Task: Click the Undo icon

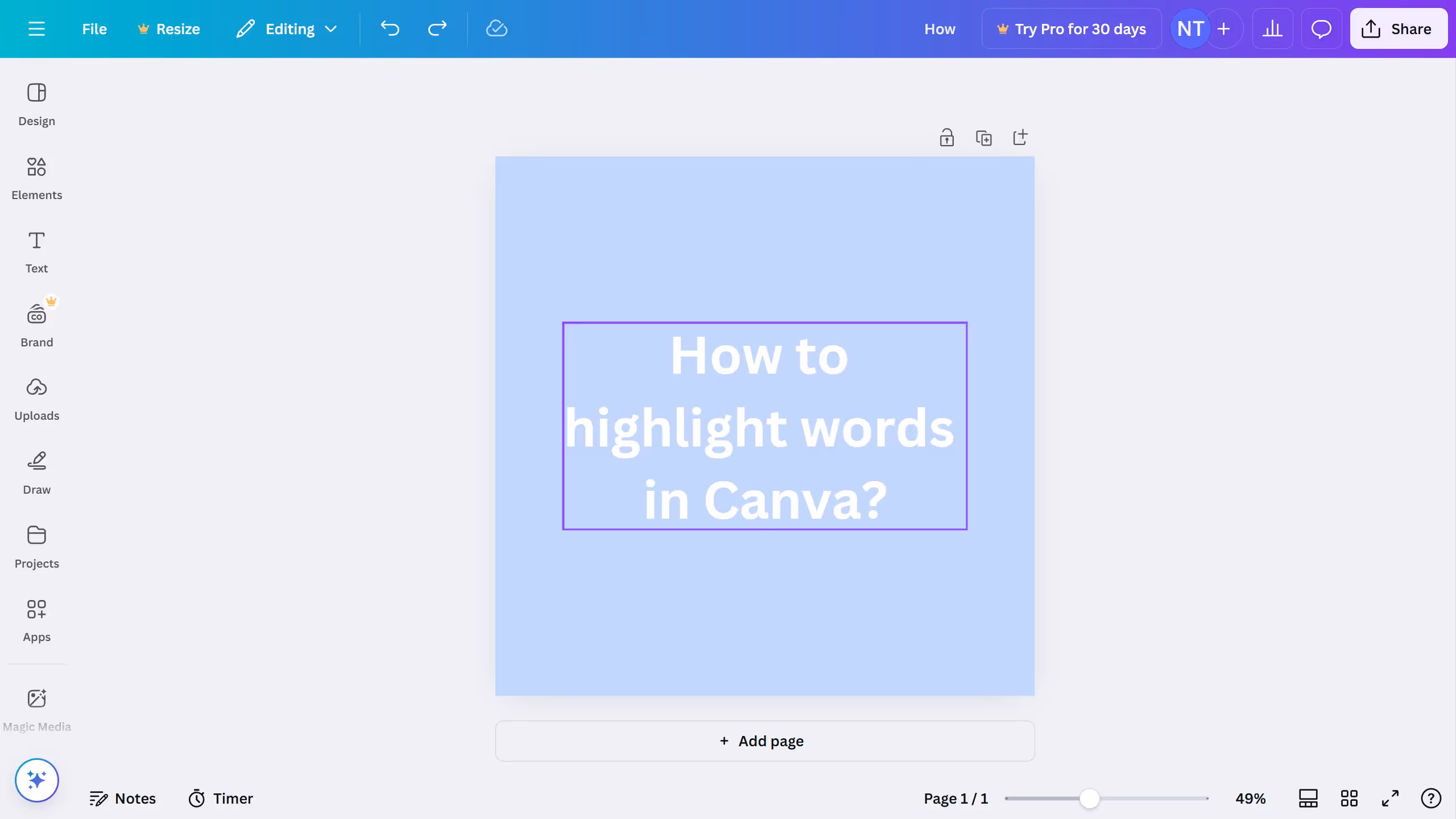Action: coord(389,28)
